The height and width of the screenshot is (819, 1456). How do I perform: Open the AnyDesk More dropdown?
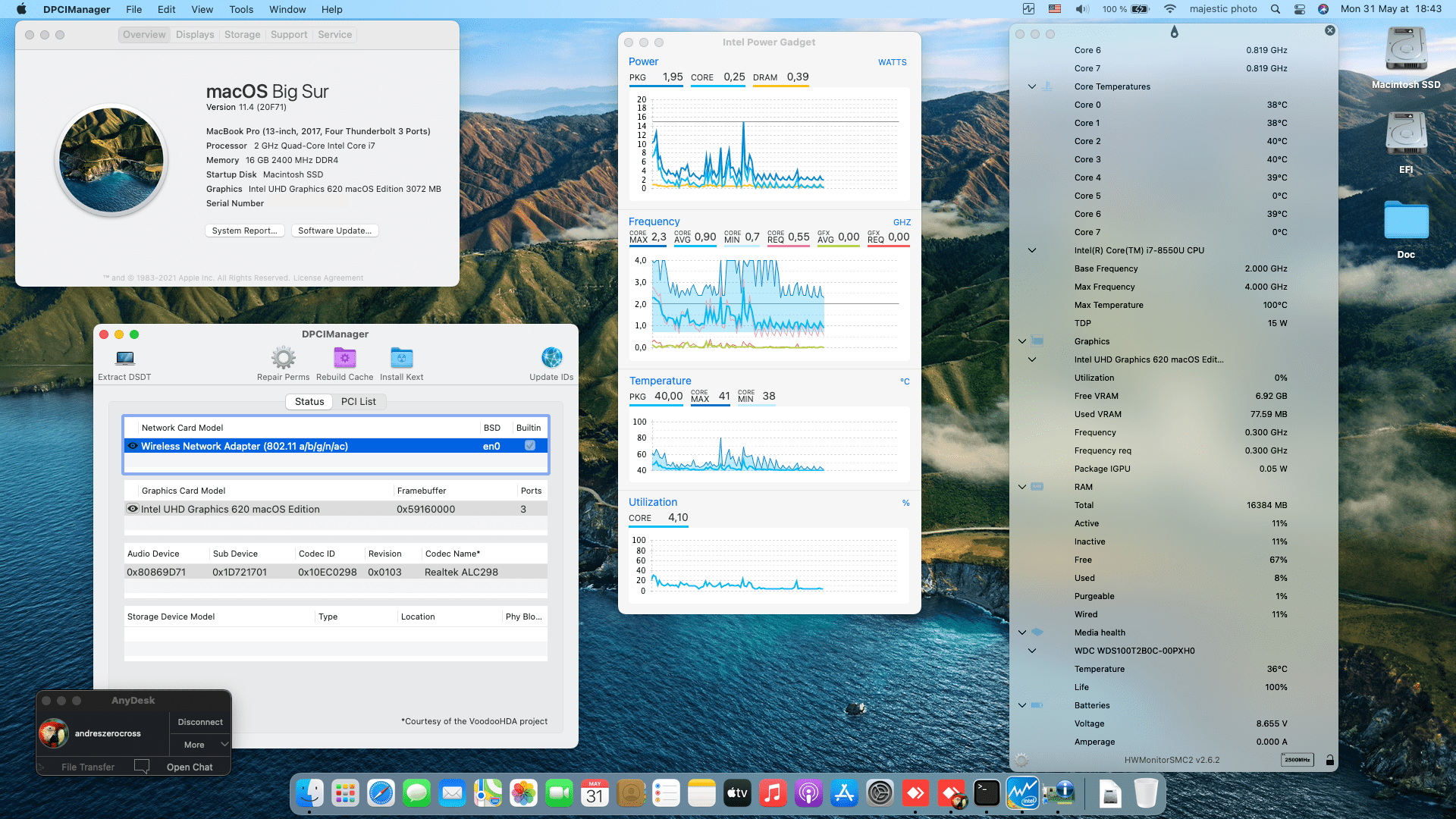click(x=200, y=745)
